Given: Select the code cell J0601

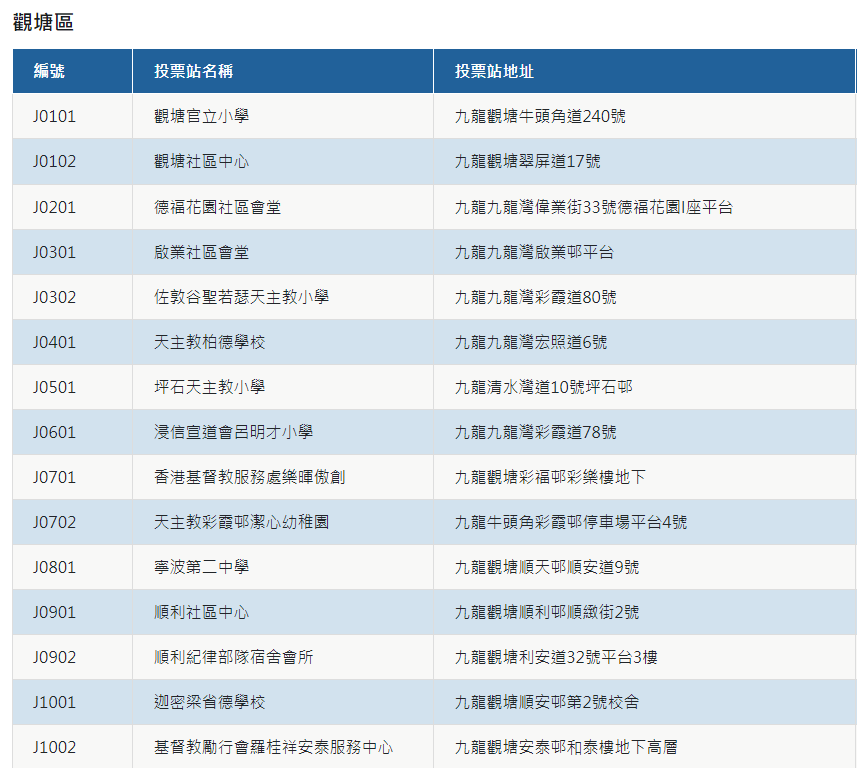Looking at the screenshot, I should click(x=54, y=432).
